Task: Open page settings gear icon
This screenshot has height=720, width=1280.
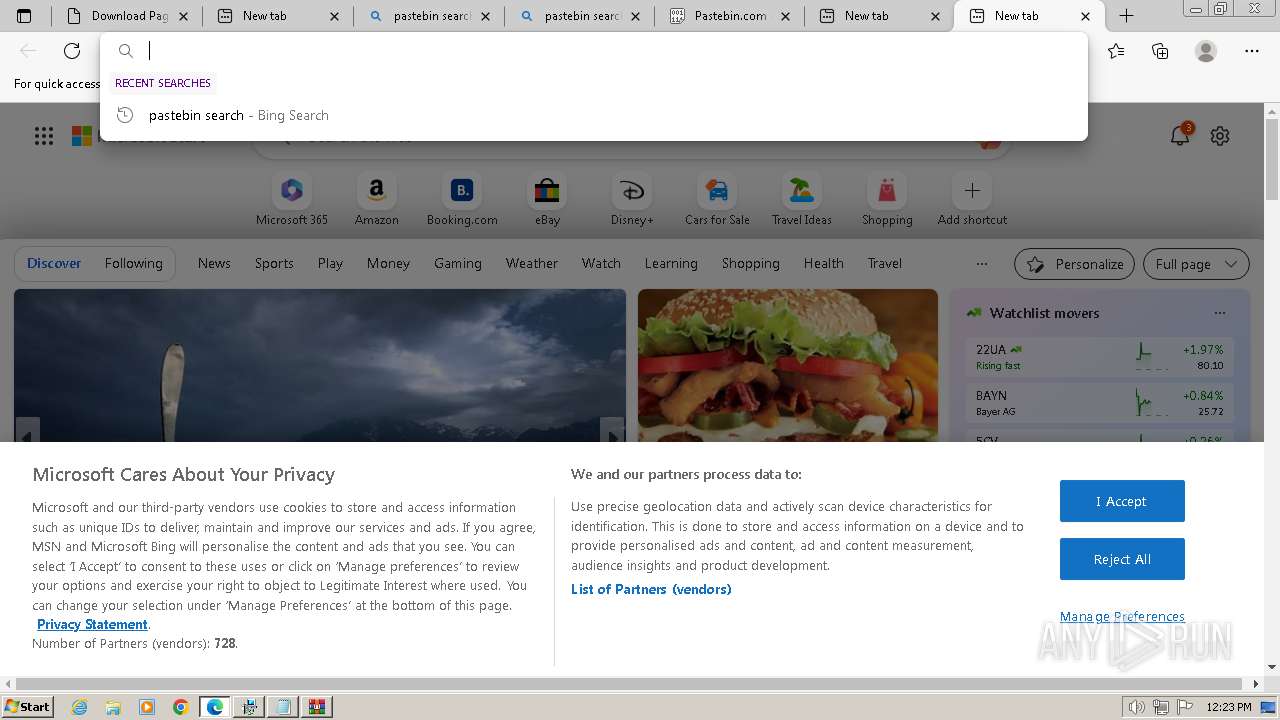Action: (1220, 136)
